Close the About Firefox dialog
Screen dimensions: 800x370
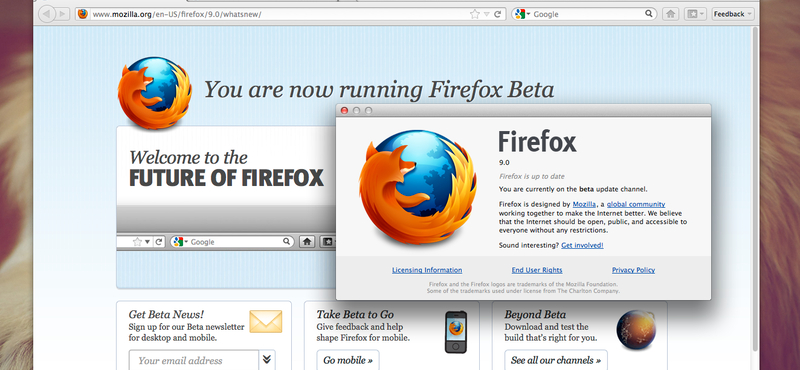coord(344,110)
